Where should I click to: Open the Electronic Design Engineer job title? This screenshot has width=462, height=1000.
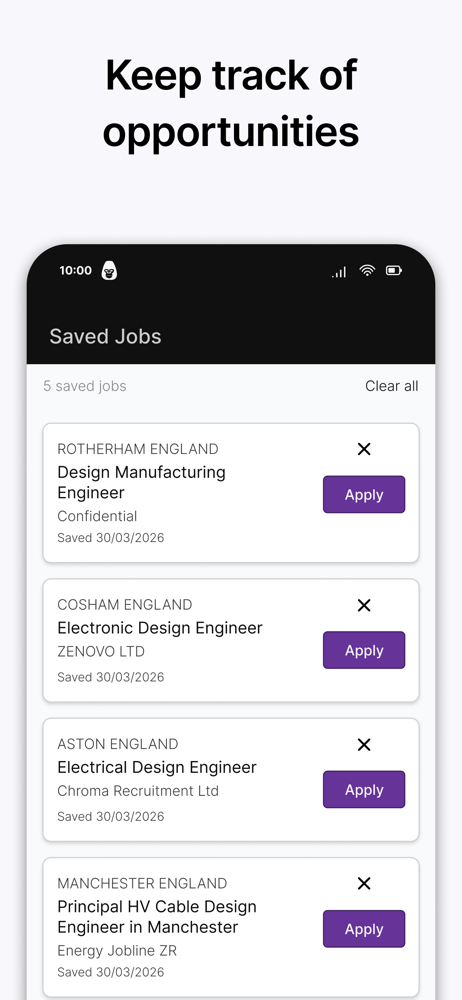click(160, 628)
